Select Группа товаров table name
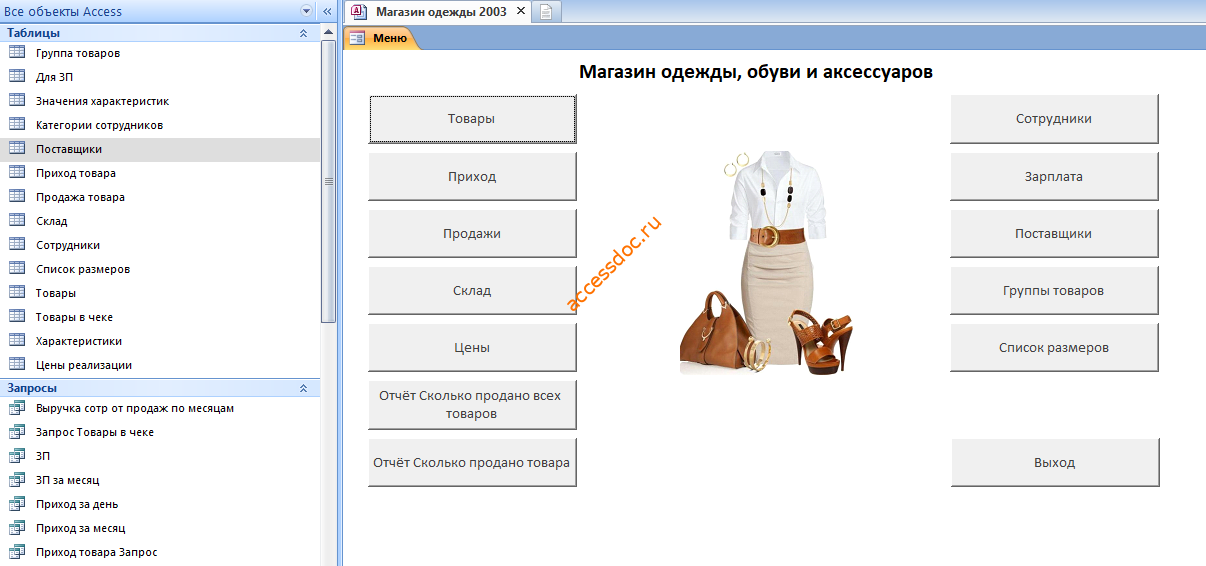The width and height of the screenshot is (1206, 566). pyautogui.click(x=78, y=53)
